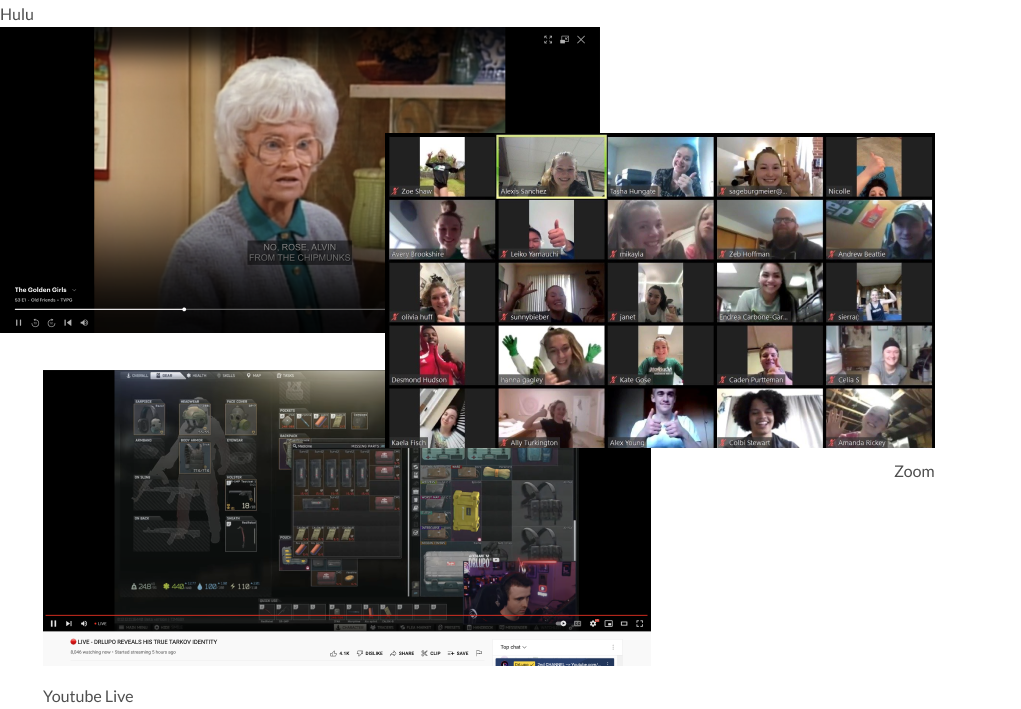
Task: Click the 'S3 E1 - Old Friends' episode text
Action: click(35, 300)
